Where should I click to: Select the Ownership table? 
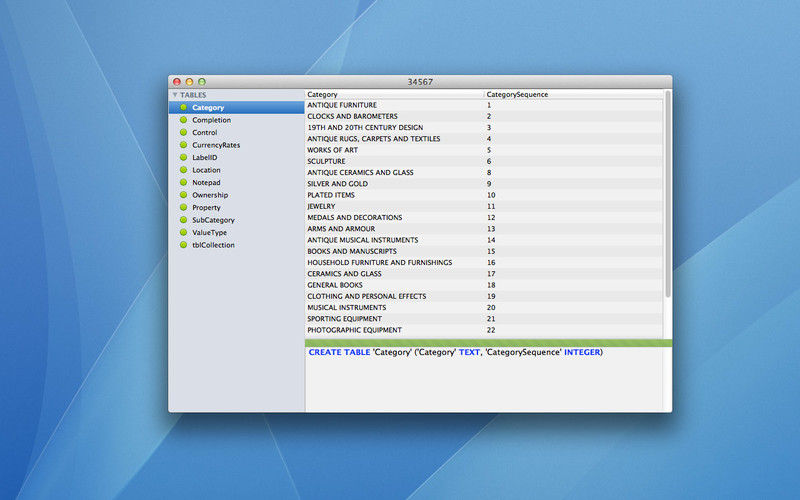pos(237,195)
